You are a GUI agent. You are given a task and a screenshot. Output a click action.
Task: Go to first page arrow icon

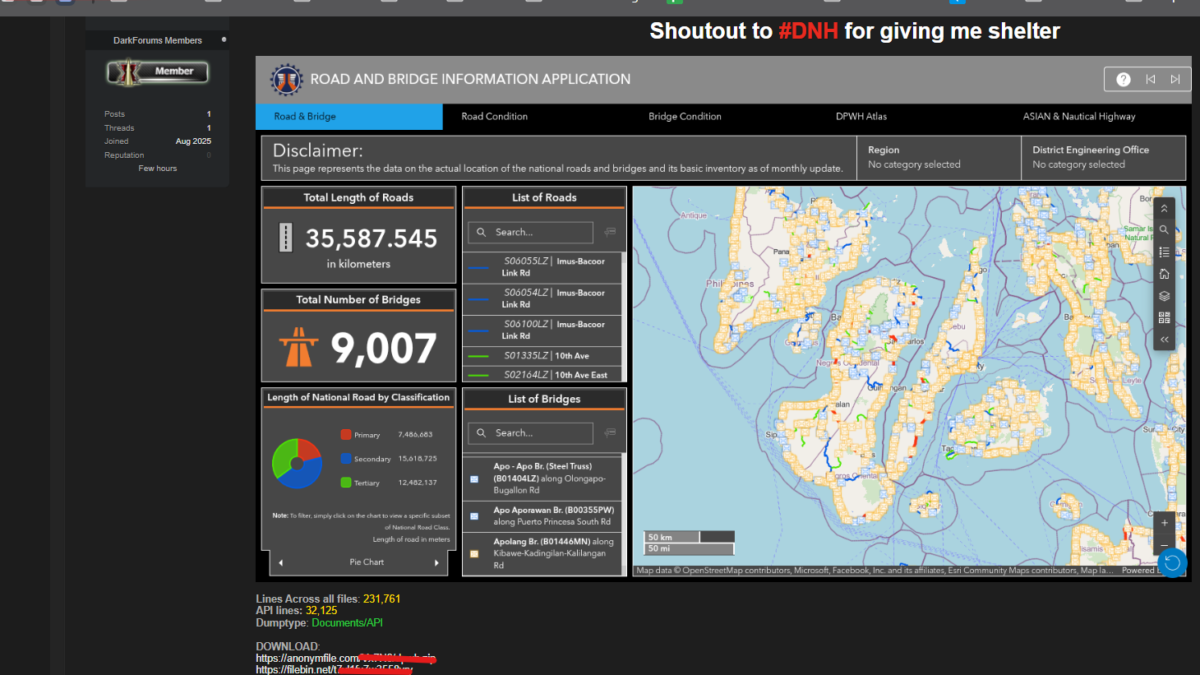(1151, 80)
